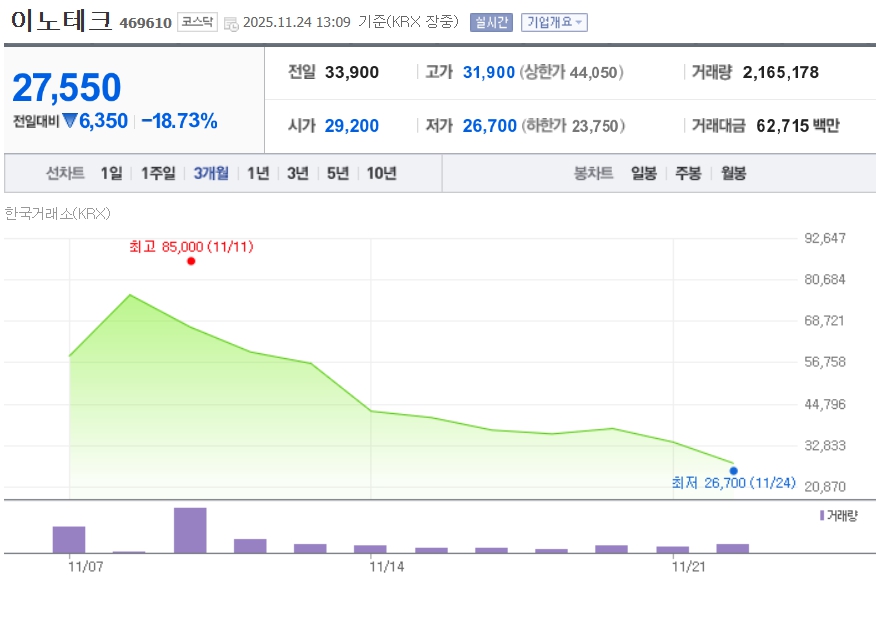This screenshot has height=639, width=876.
Task: Click the red 최고 85,000 high point marker
Action: click(x=191, y=261)
